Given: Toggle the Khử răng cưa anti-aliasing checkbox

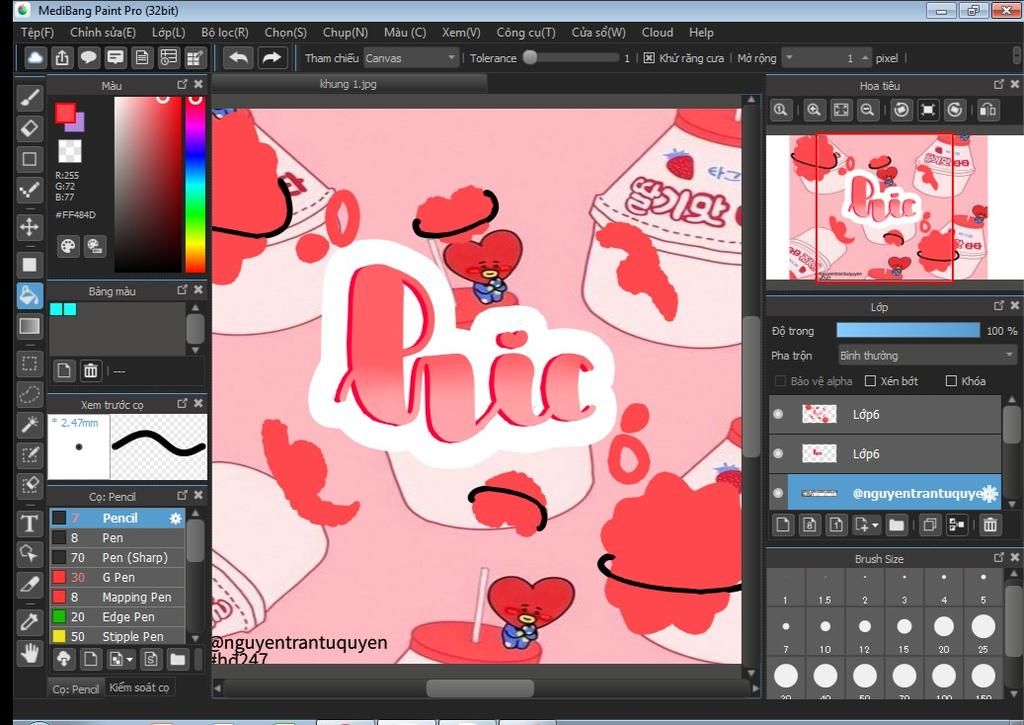Looking at the screenshot, I should click(x=648, y=58).
